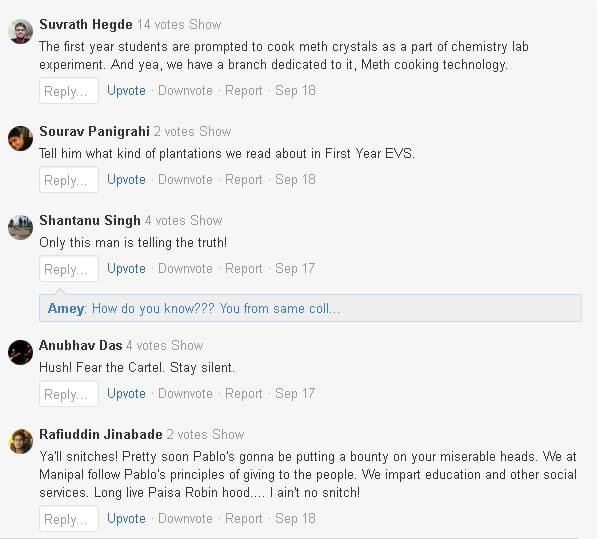Focus reply box under Rafiuddin Jinabade's comment
The width and height of the screenshot is (597, 539).
(x=69, y=519)
